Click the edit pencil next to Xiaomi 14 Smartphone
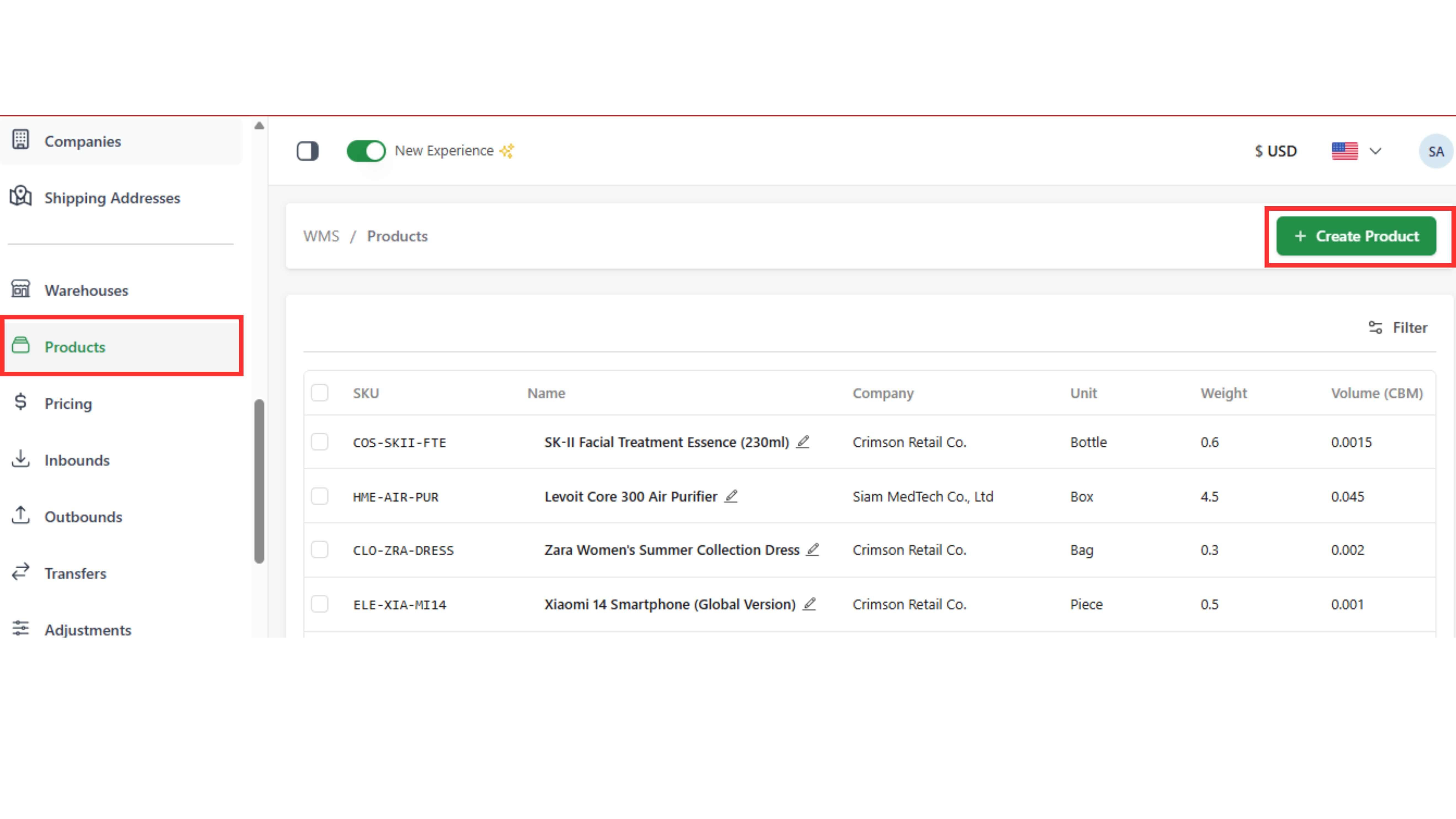The height and width of the screenshot is (819, 1456). pos(809,604)
